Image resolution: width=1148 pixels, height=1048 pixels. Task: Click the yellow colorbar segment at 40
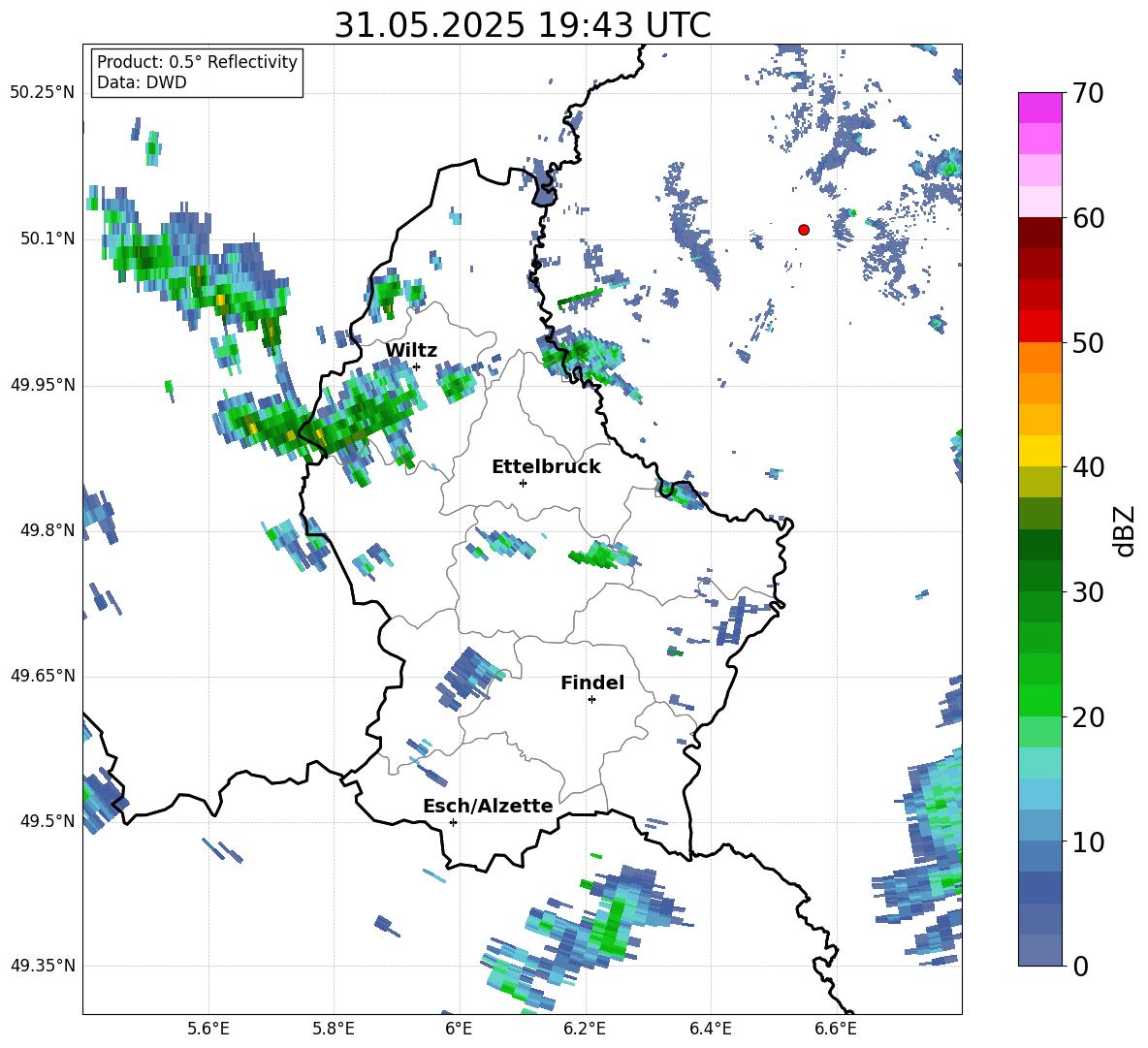point(1039,451)
